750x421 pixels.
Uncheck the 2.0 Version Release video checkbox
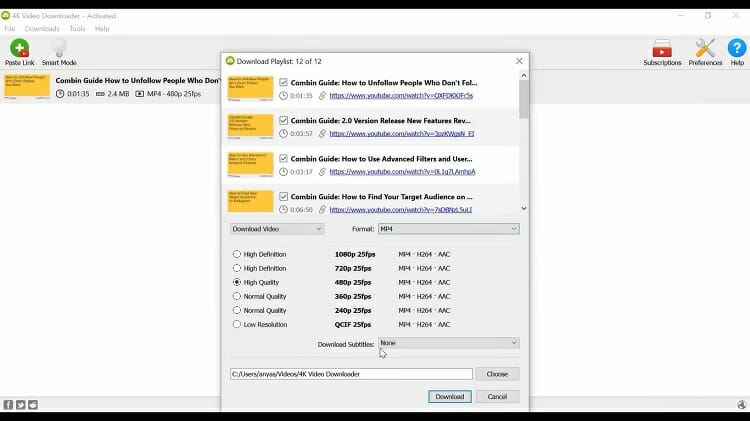pos(283,121)
